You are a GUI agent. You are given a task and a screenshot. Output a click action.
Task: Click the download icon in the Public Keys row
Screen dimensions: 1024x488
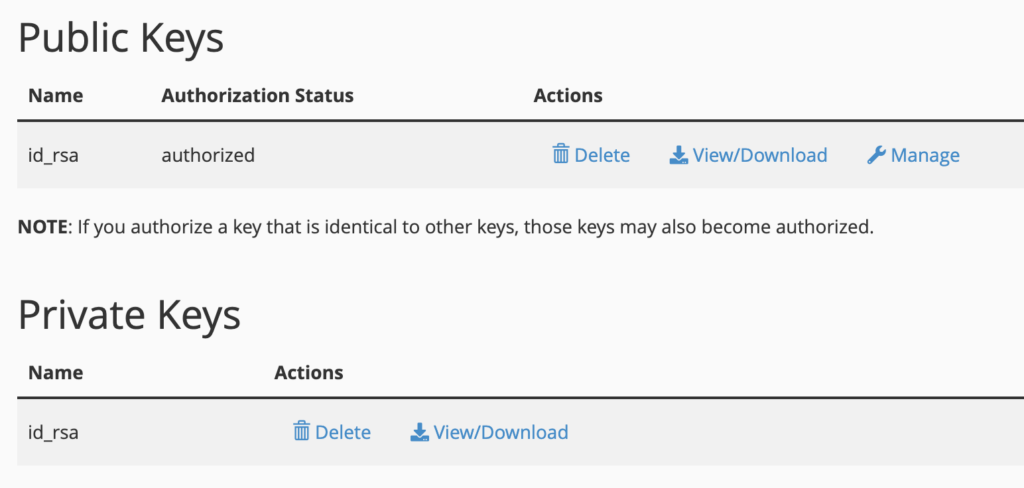point(679,155)
